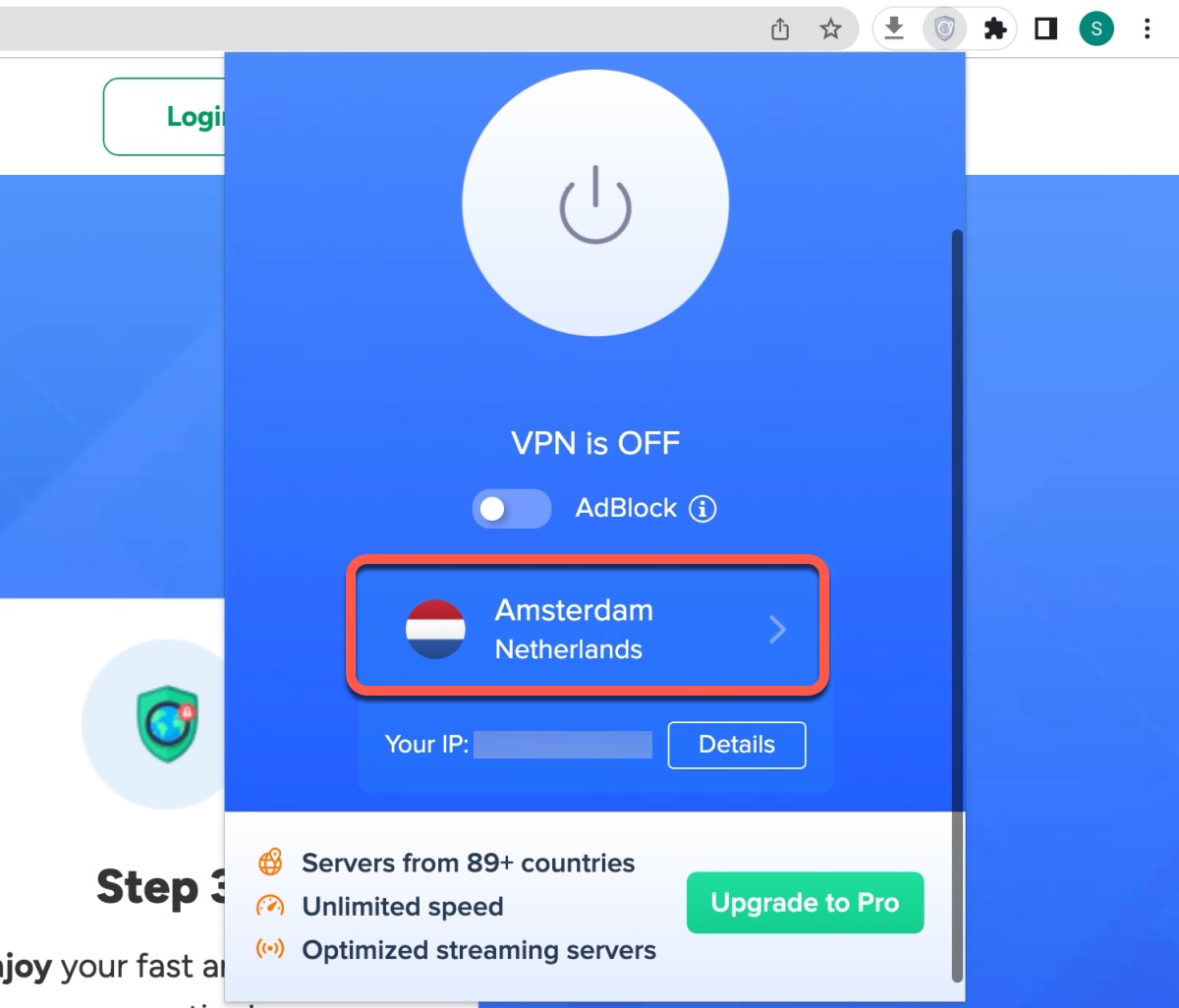
Task: Open the Chrome extensions puzzle icon
Action: tap(995, 29)
